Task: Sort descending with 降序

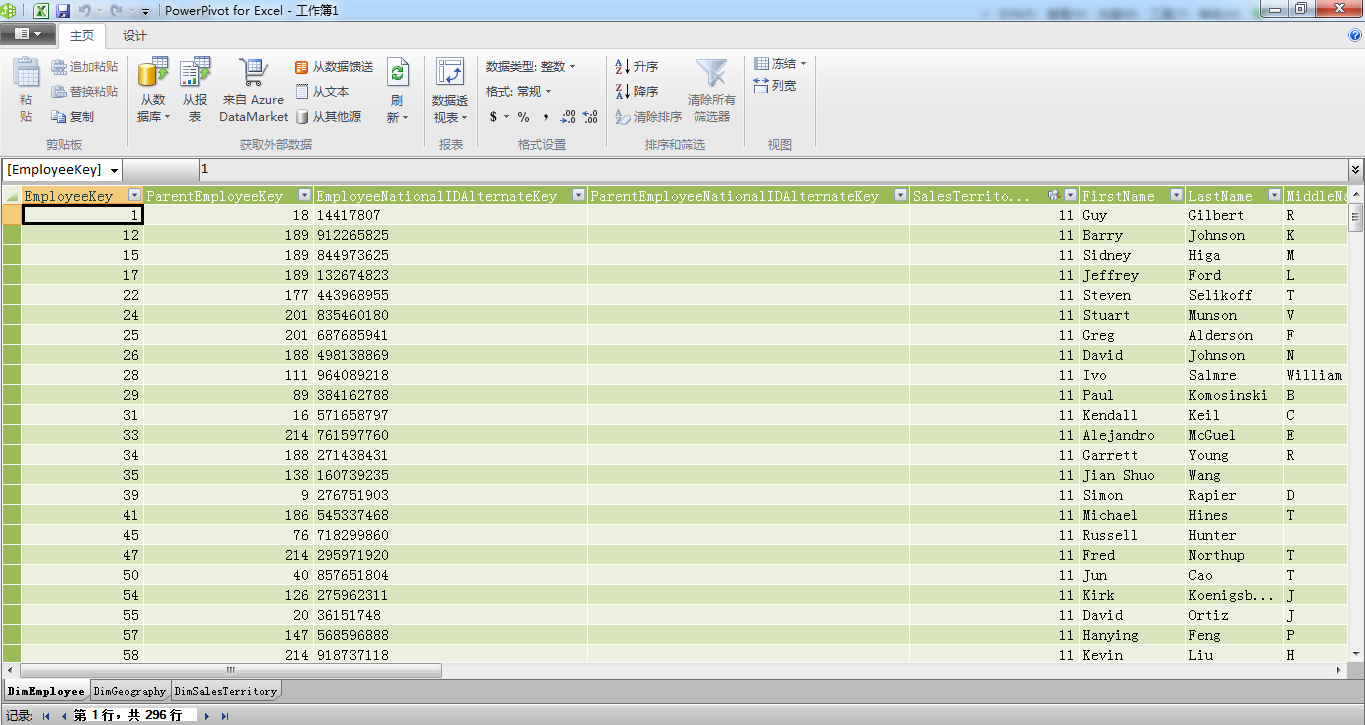Action: [x=636, y=92]
